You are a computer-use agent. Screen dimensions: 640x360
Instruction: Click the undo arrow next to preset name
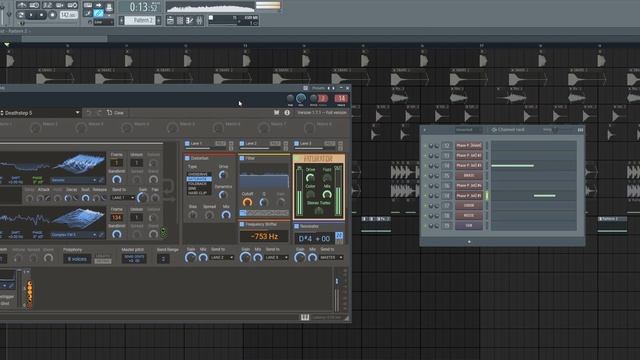pos(89,113)
